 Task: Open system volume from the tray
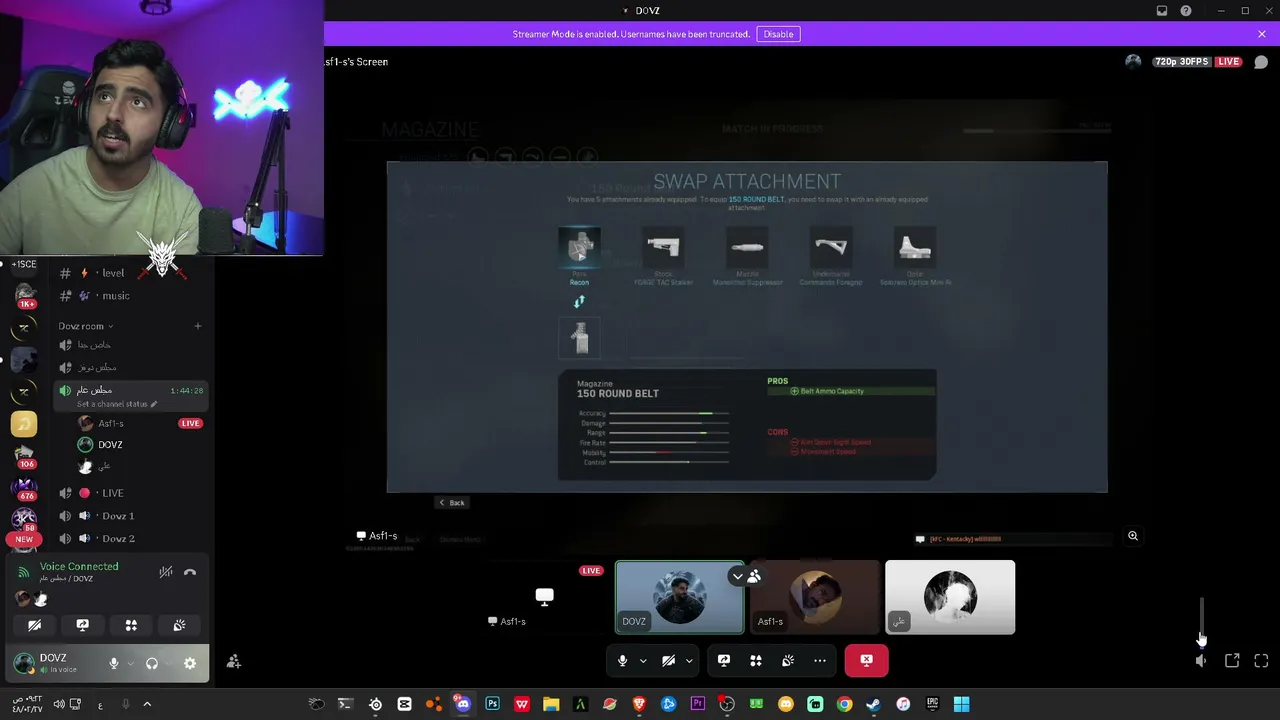pos(59,704)
